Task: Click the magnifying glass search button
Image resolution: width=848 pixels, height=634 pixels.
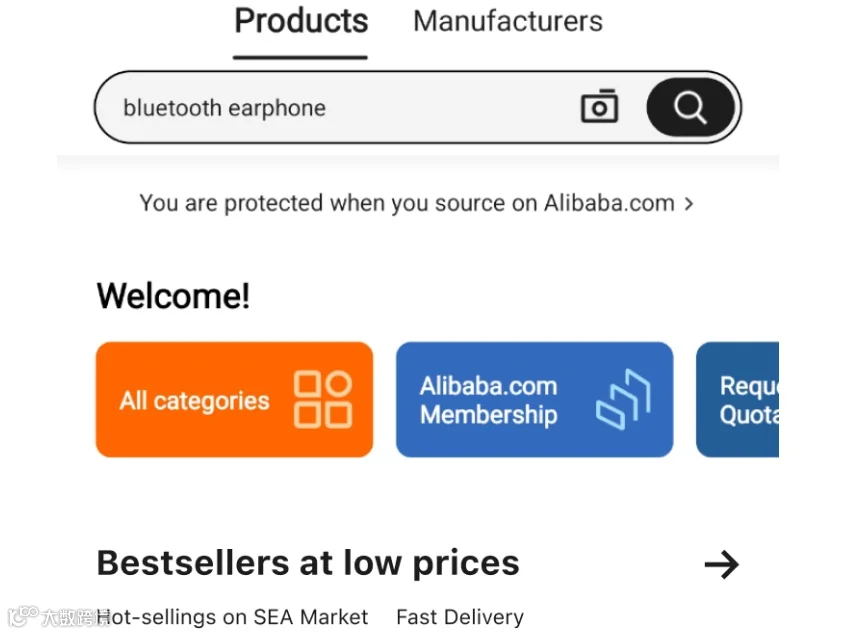Action: 691,107
